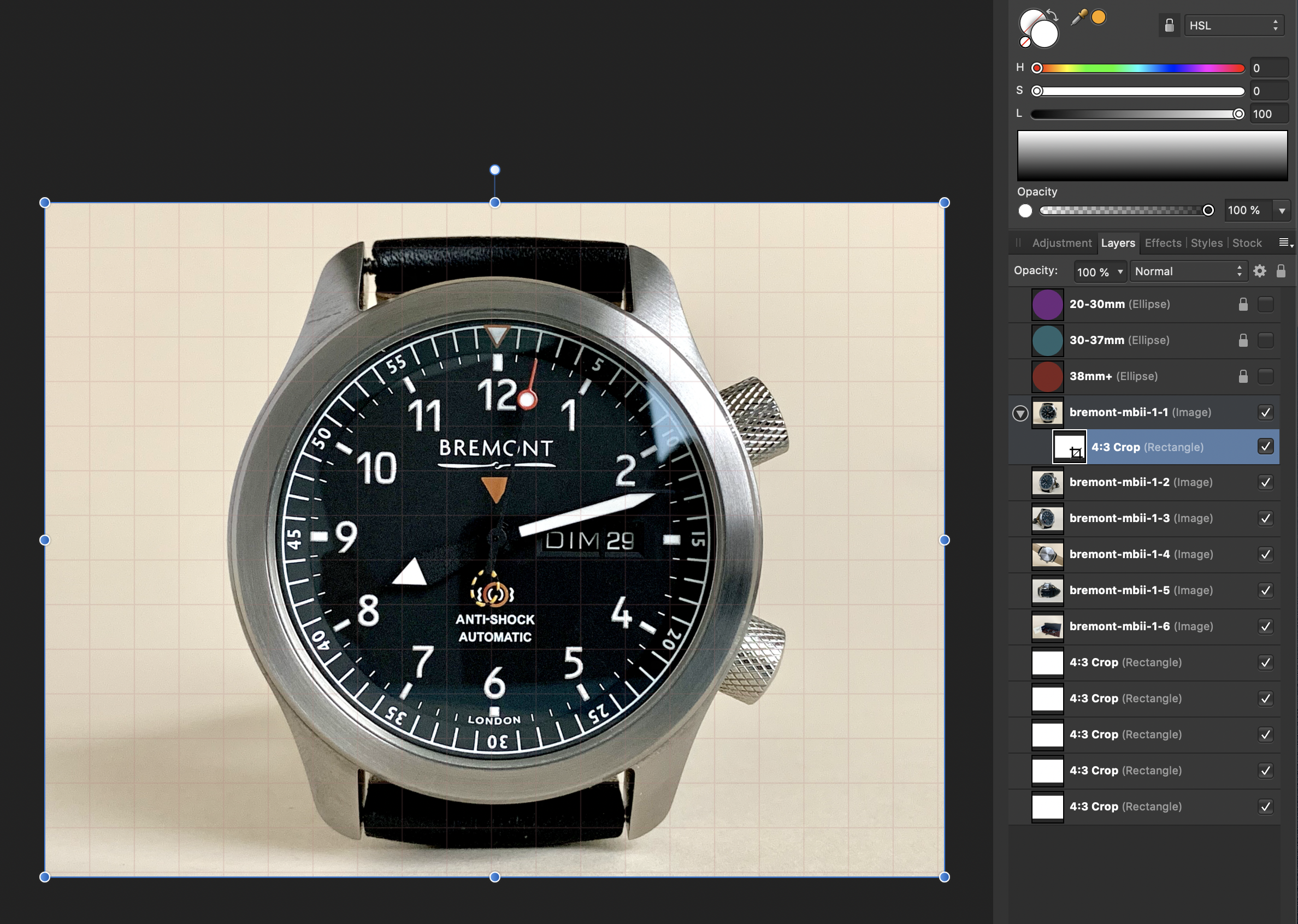Screen dimensions: 1298x924
Task: Unlock the 38mm+ ellipse layer
Action: click(1243, 376)
